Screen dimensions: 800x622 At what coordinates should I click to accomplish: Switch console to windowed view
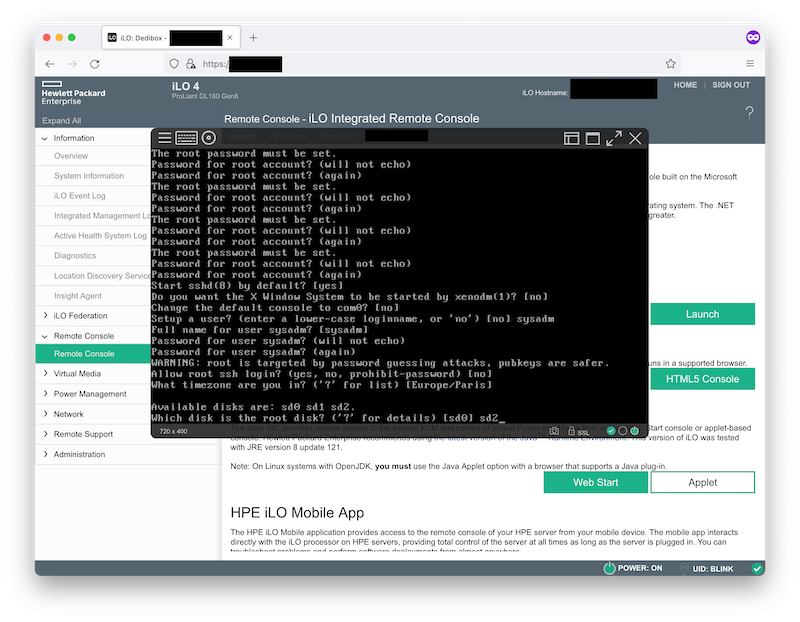point(592,138)
